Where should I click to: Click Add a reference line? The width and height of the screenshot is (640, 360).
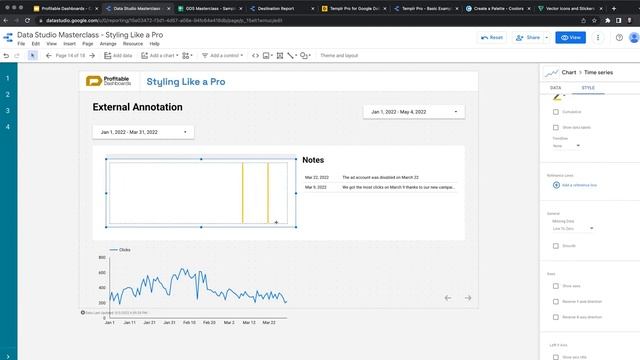coord(576,185)
